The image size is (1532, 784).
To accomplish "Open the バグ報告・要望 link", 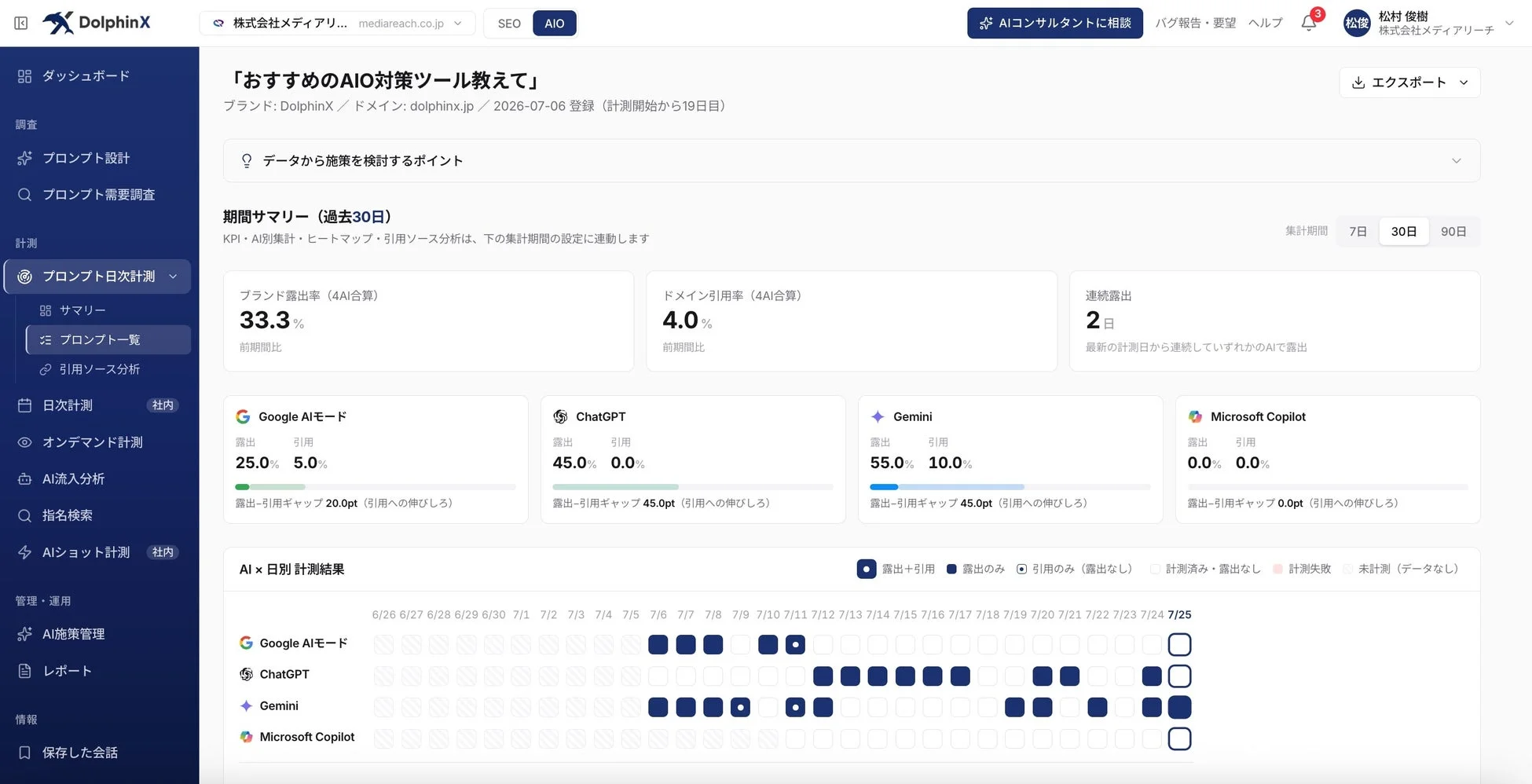I will [1195, 23].
